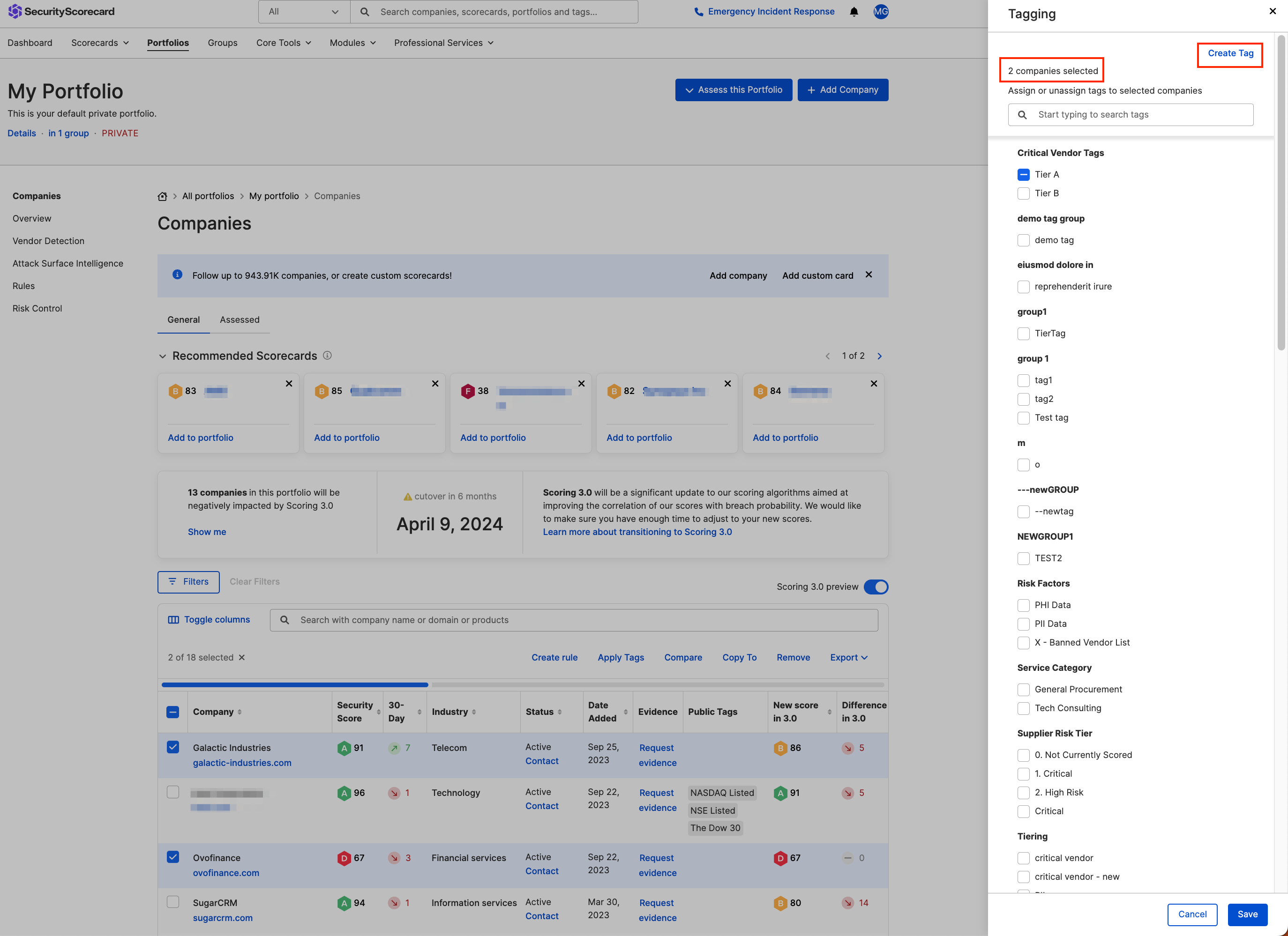Check the PHI Data tag
Viewport: 1288px width, 936px height.
pos(1023,605)
